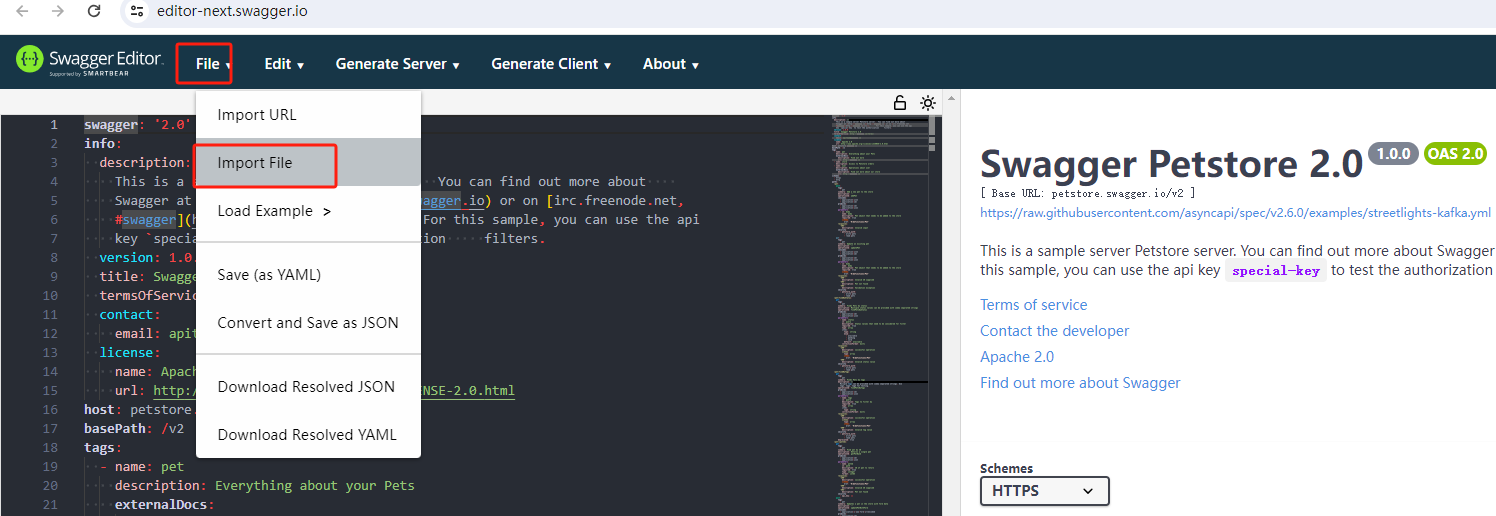Image resolution: width=1496 pixels, height=516 pixels.
Task: Click the browser back arrow
Action: coord(22,11)
